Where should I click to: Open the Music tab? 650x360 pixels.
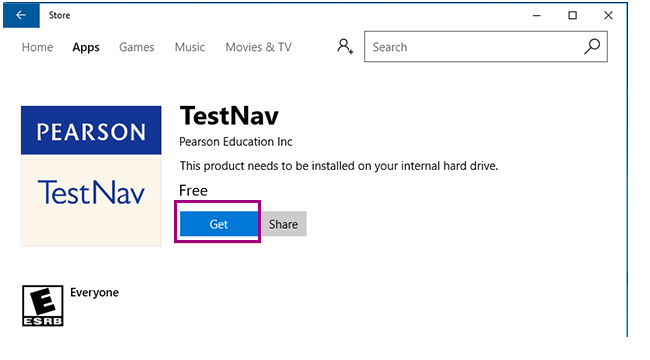pos(189,47)
